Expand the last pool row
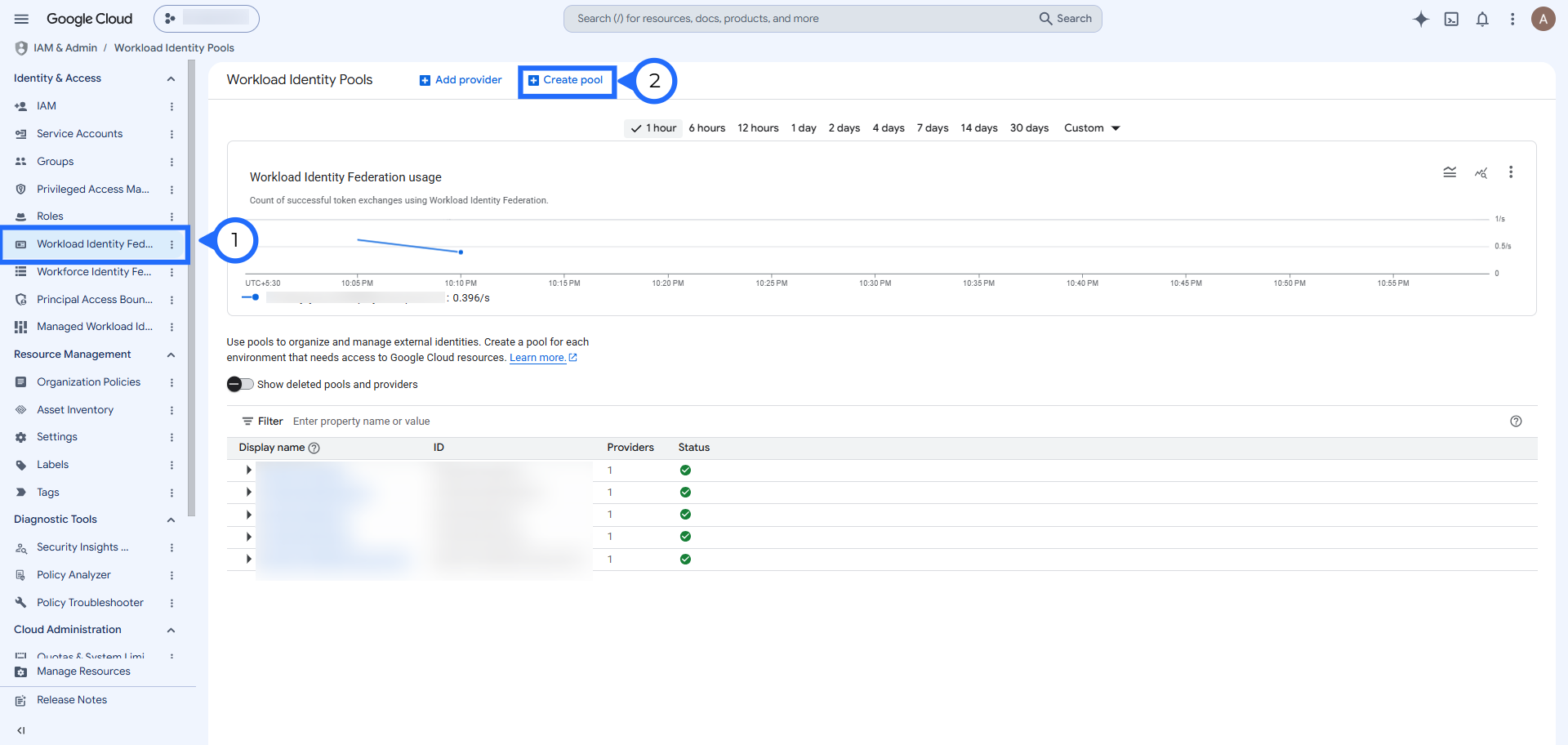1568x745 pixels. [248, 560]
